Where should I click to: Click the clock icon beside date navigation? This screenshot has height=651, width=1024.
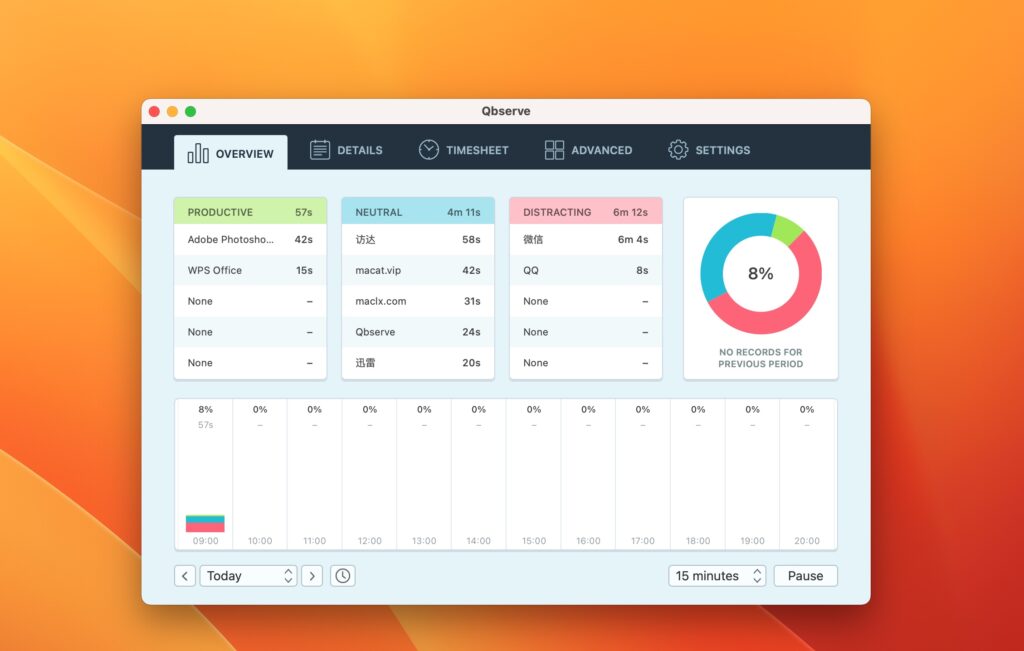pyautogui.click(x=343, y=576)
